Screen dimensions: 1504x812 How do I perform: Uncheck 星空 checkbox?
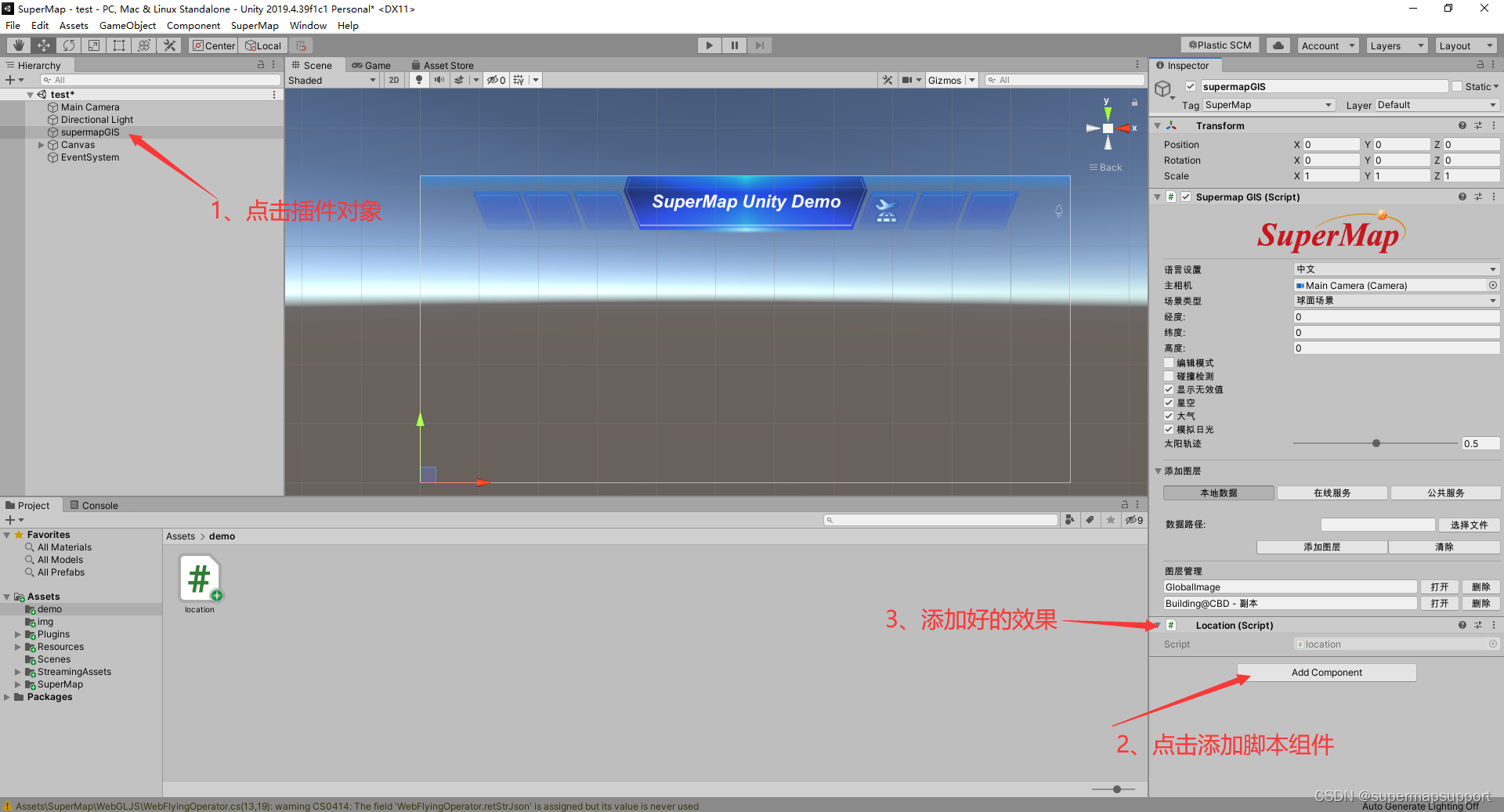click(1169, 402)
